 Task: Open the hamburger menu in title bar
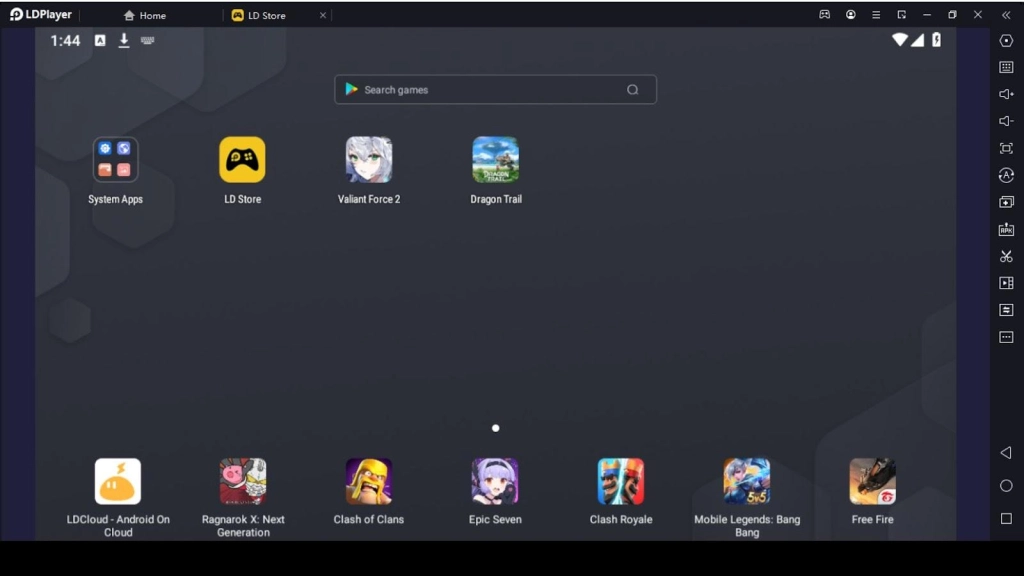(876, 15)
